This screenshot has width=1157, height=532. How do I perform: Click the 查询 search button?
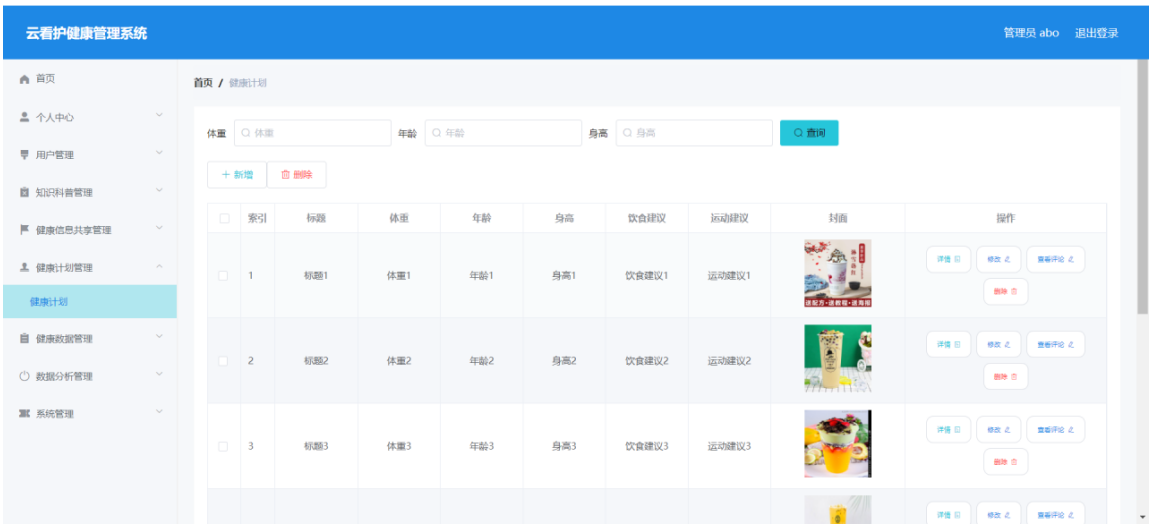coord(809,133)
